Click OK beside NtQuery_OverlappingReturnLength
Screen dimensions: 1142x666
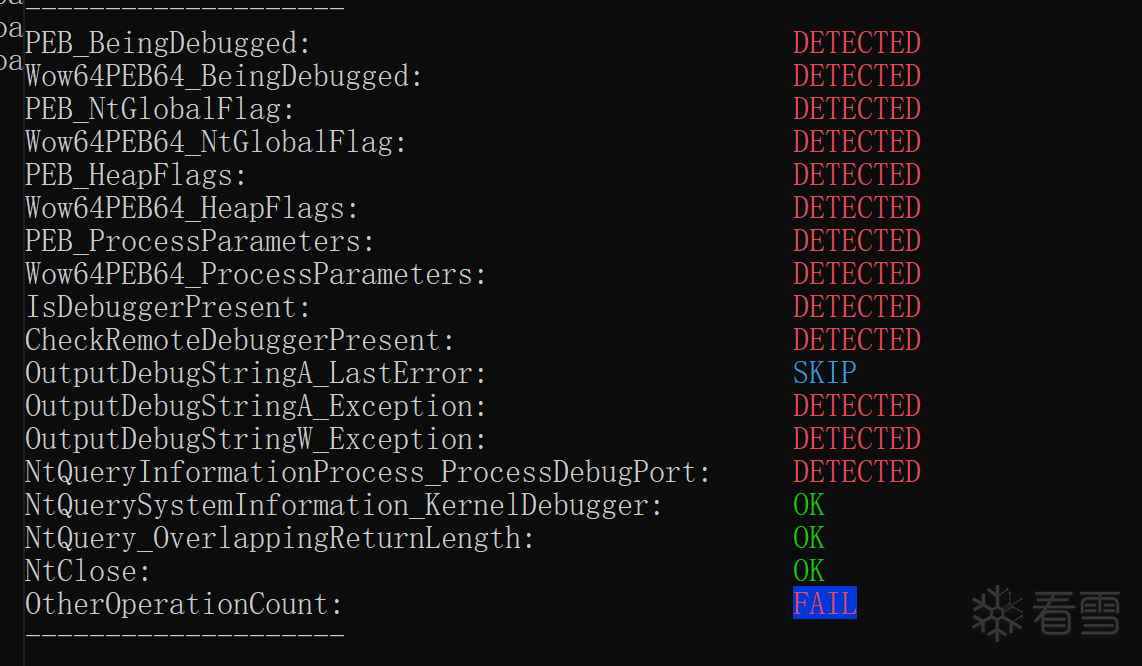point(809,538)
